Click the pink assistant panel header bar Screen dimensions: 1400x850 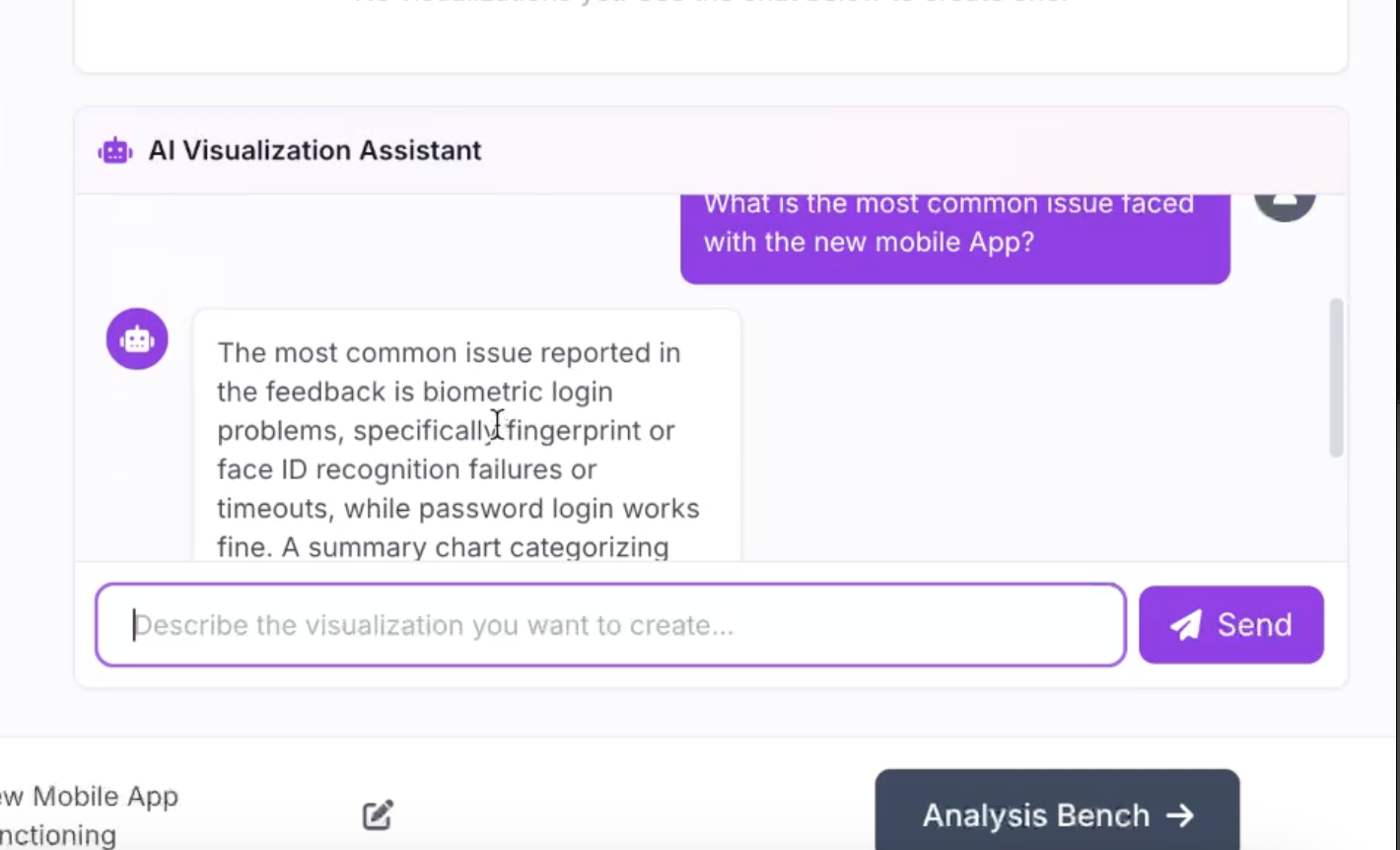pos(711,151)
